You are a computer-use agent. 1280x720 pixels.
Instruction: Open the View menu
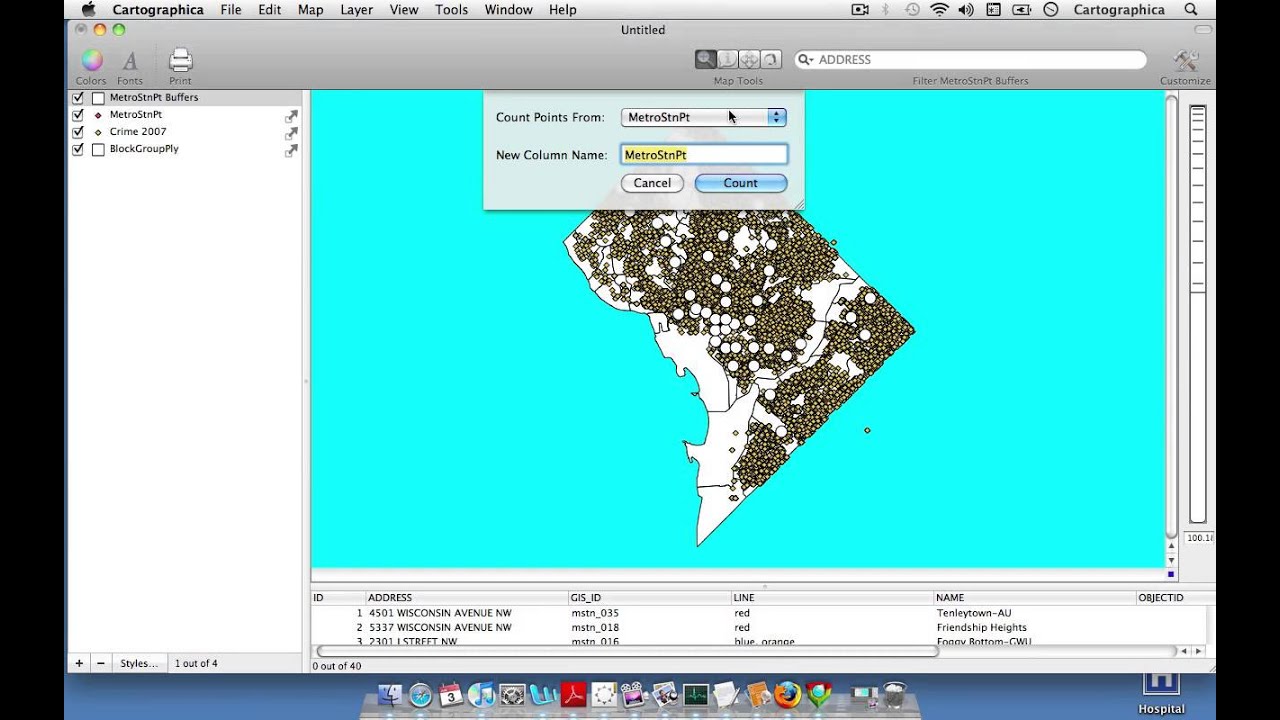(x=404, y=9)
